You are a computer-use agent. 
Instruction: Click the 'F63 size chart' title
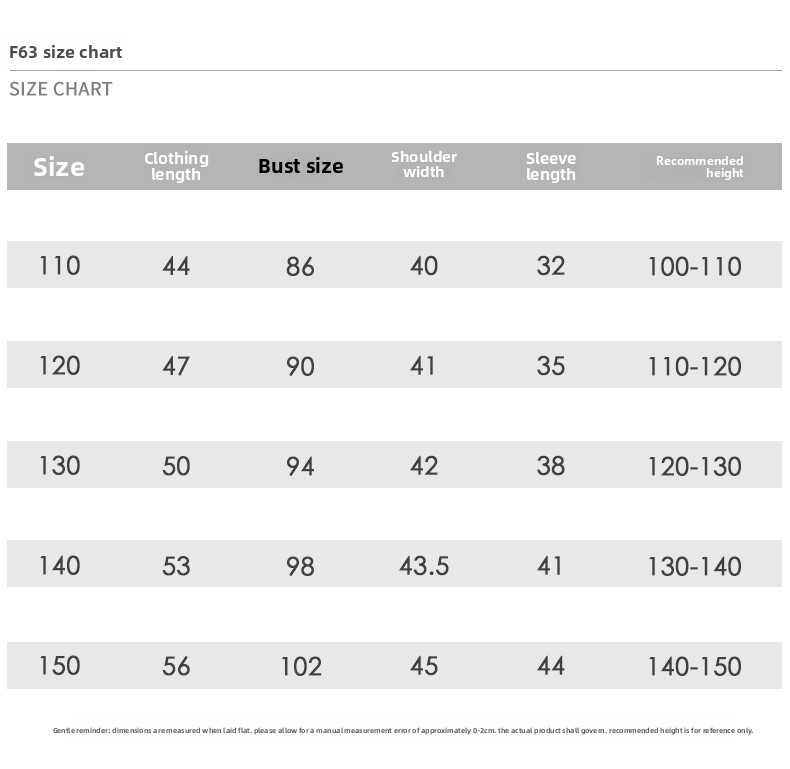click(66, 52)
